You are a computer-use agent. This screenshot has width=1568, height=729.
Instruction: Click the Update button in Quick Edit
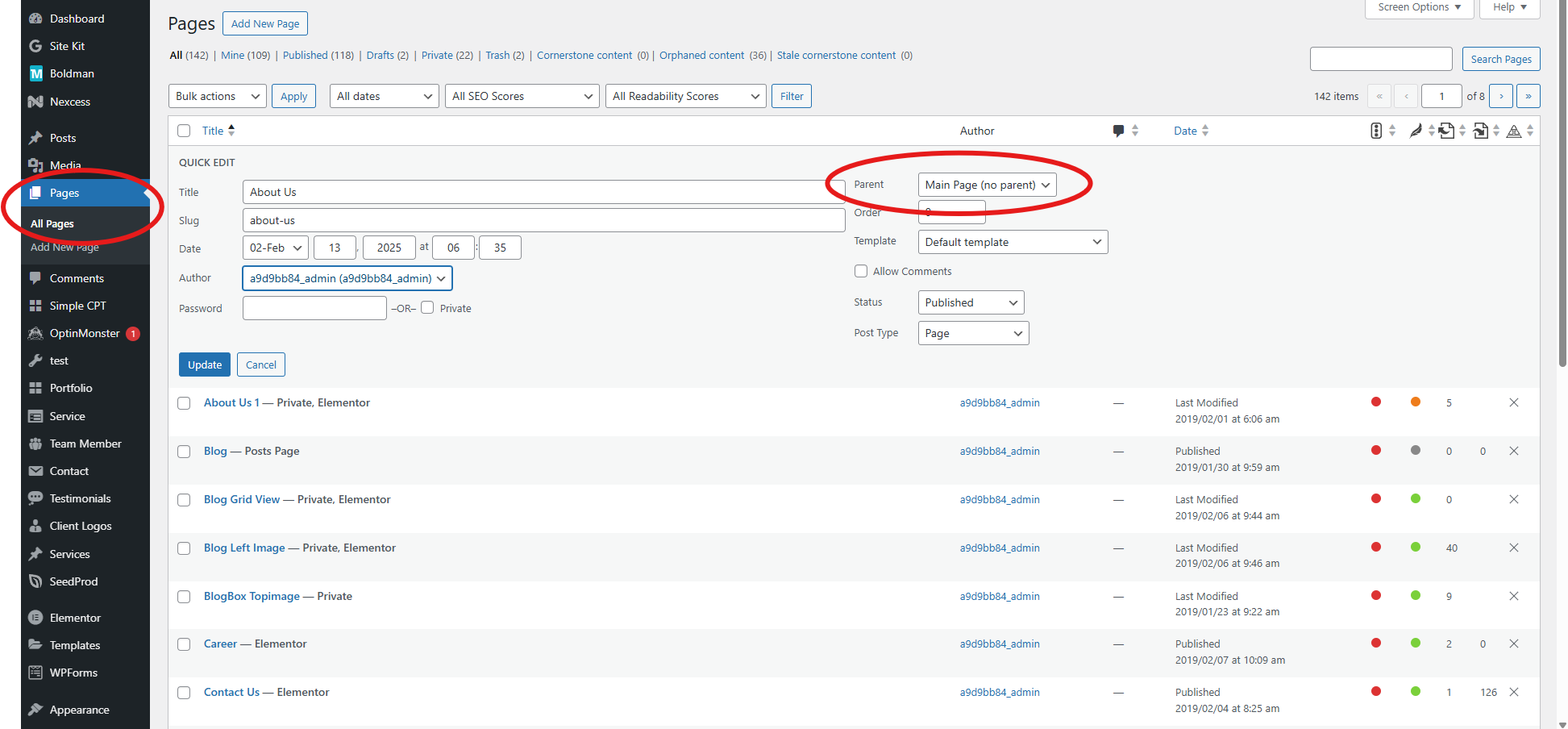pos(205,364)
